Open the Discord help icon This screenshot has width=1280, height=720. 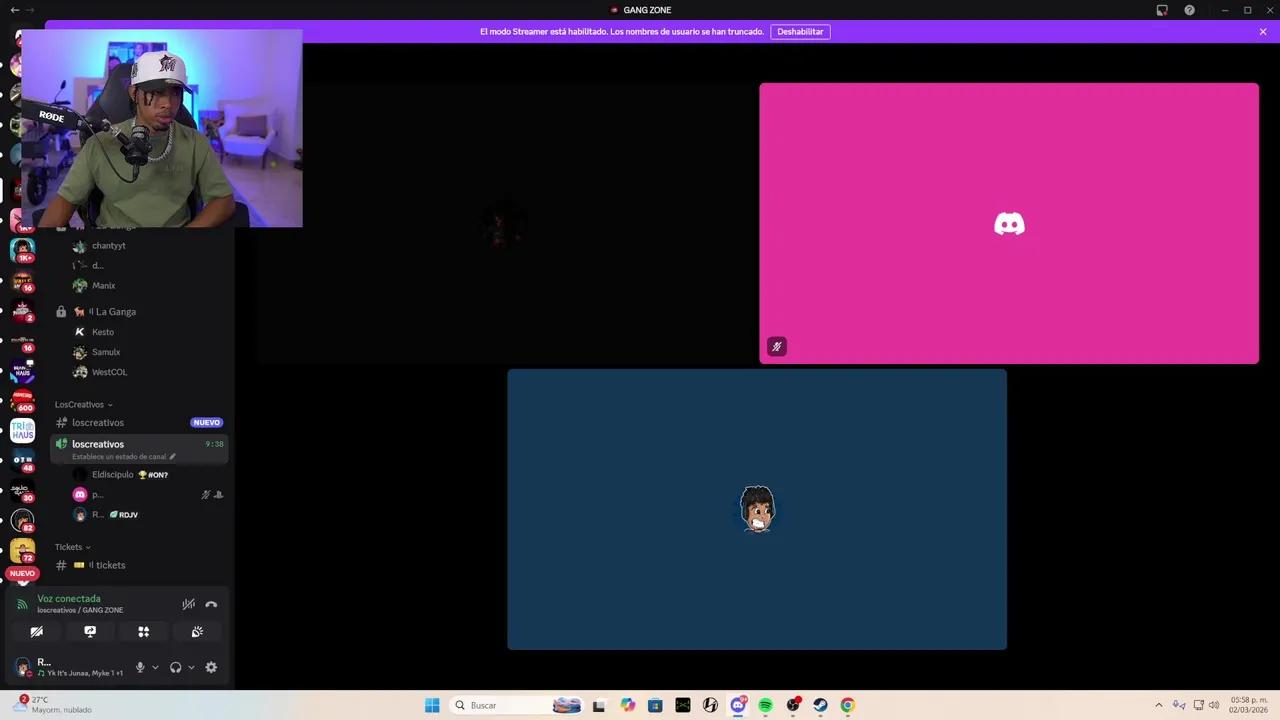tap(1189, 10)
